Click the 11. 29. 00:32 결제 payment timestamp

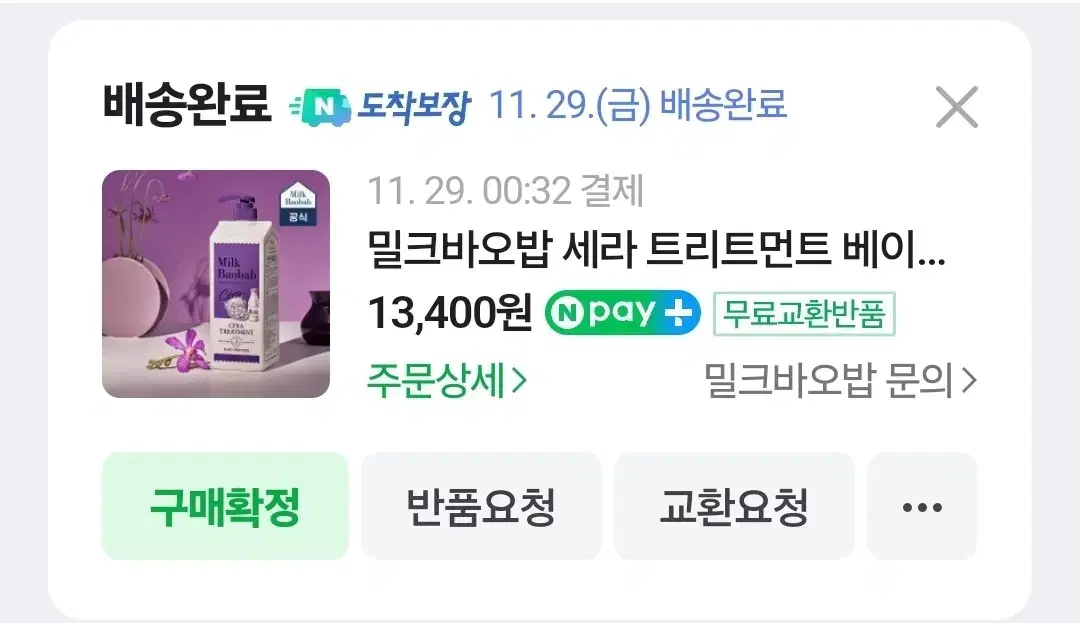[x=506, y=191]
